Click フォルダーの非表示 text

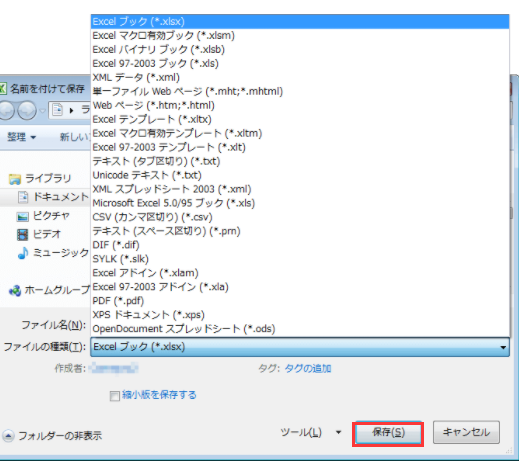[60, 436]
